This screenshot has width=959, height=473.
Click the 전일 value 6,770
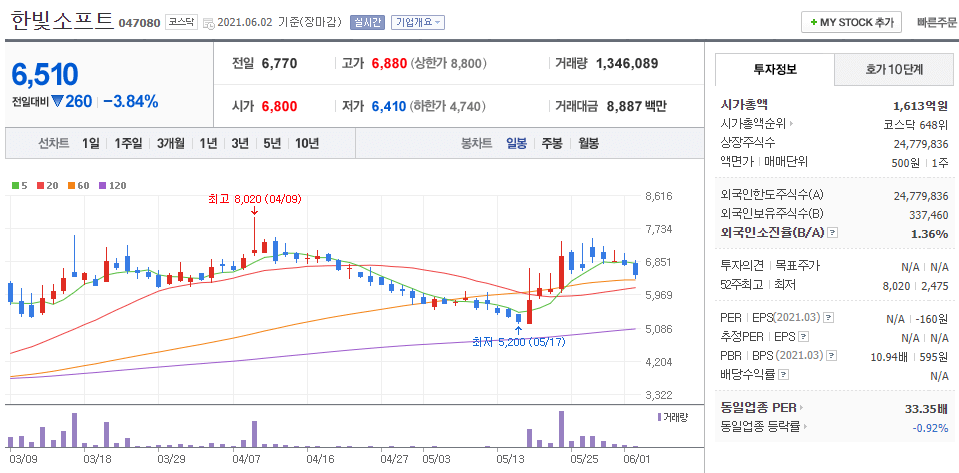click(279, 63)
